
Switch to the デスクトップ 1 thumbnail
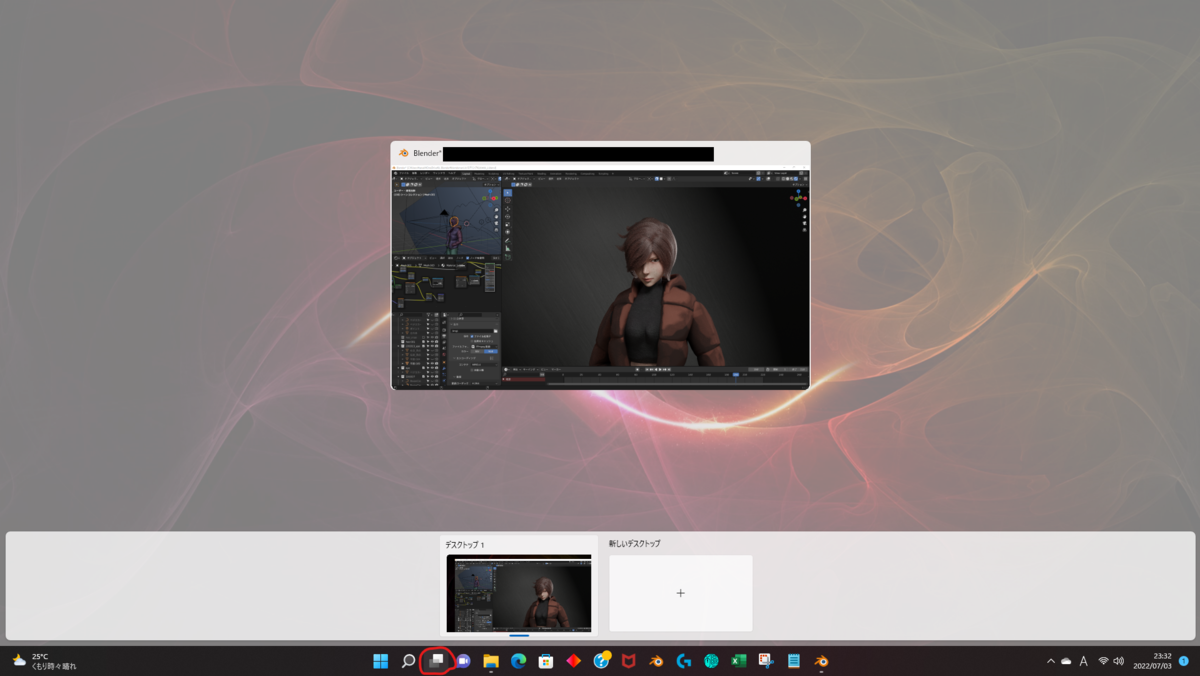(x=519, y=593)
